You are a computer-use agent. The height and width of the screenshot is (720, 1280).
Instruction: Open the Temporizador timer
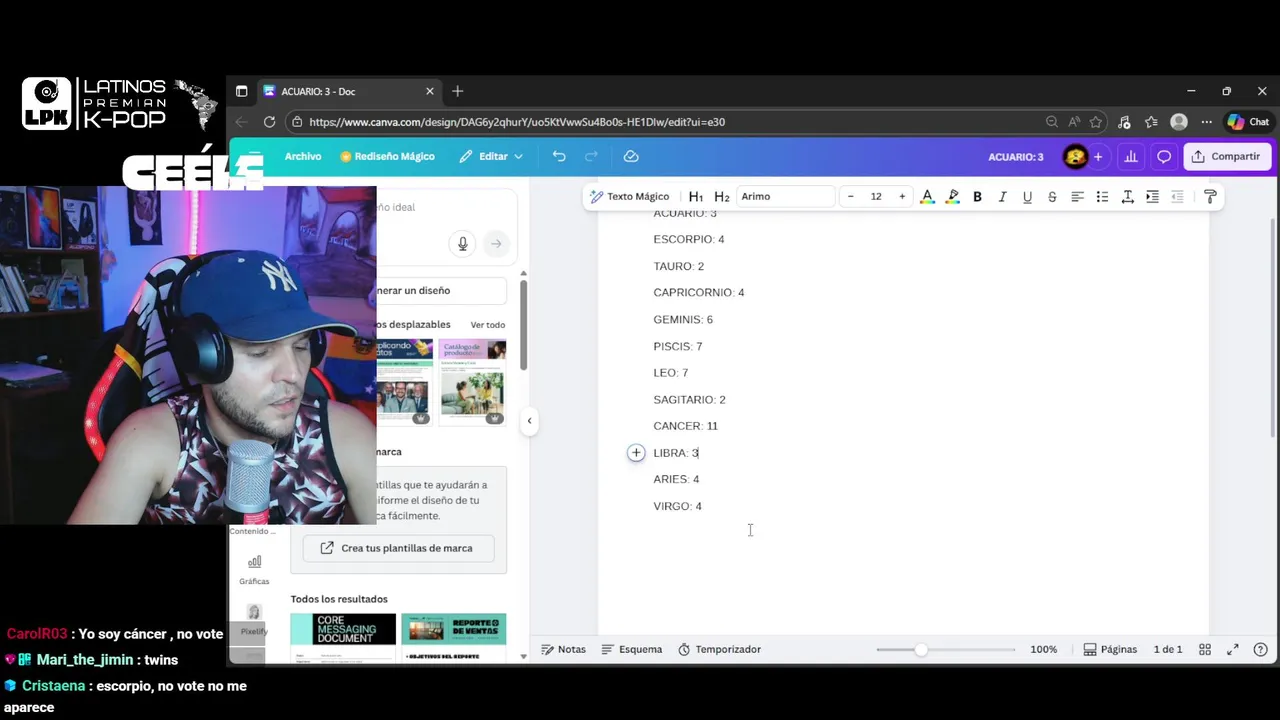pyautogui.click(x=719, y=649)
